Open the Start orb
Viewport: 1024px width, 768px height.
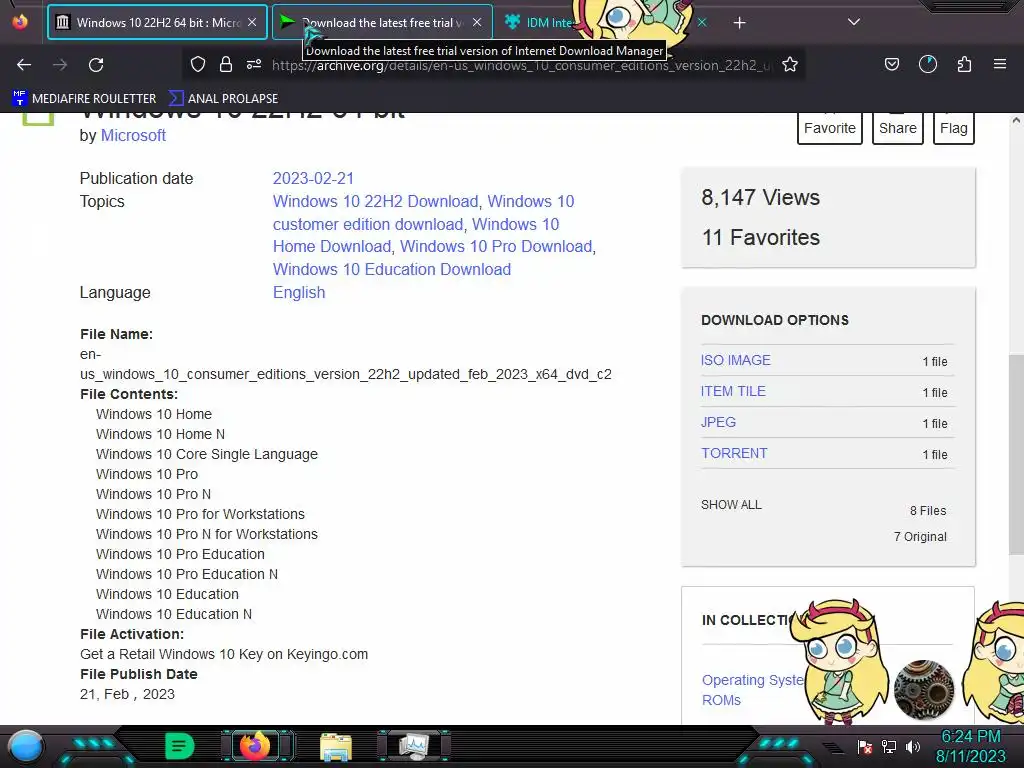(x=26, y=746)
